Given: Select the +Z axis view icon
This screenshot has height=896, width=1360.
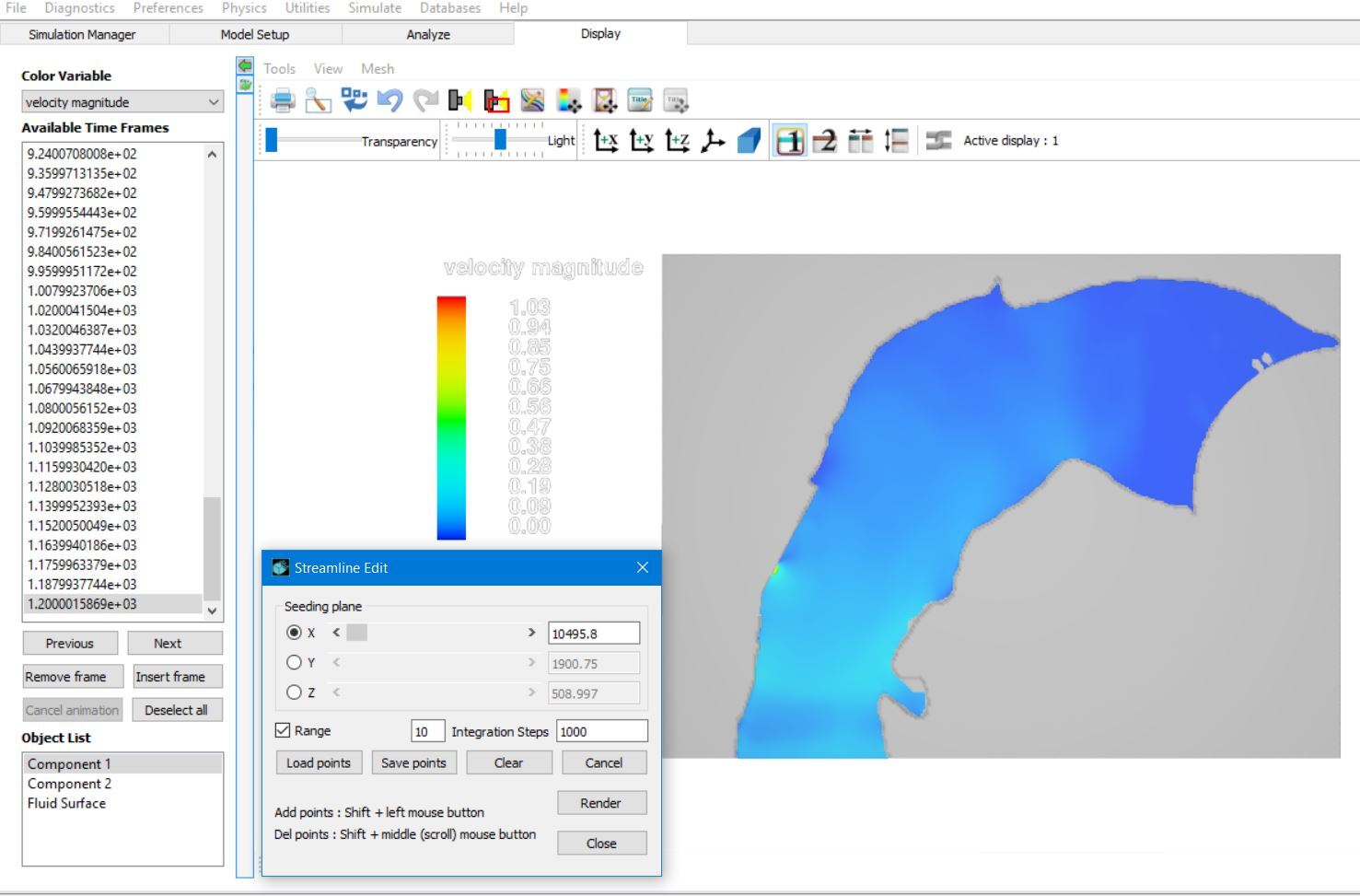Looking at the screenshot, I should pyautogui.click(x=678, y=141).
